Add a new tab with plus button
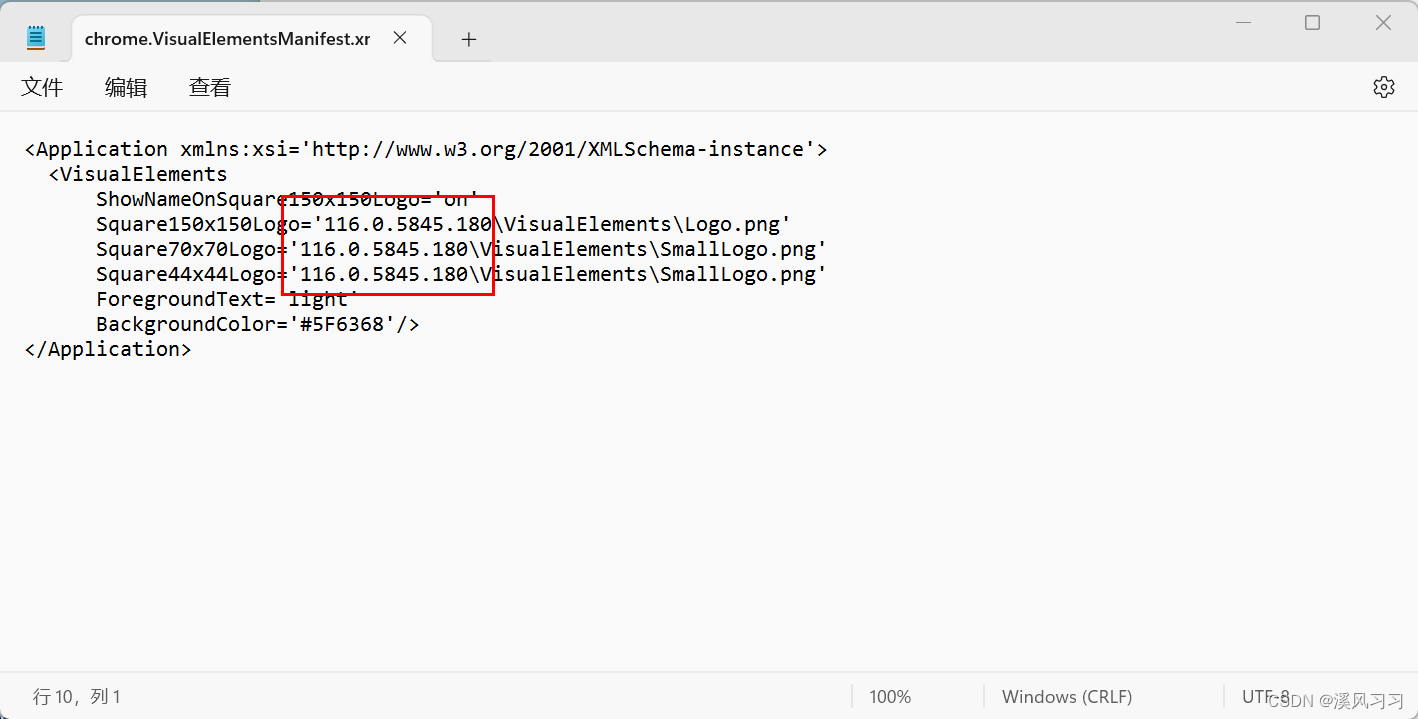Viewport: 1418px width, 719px height. tap(469, 39)
